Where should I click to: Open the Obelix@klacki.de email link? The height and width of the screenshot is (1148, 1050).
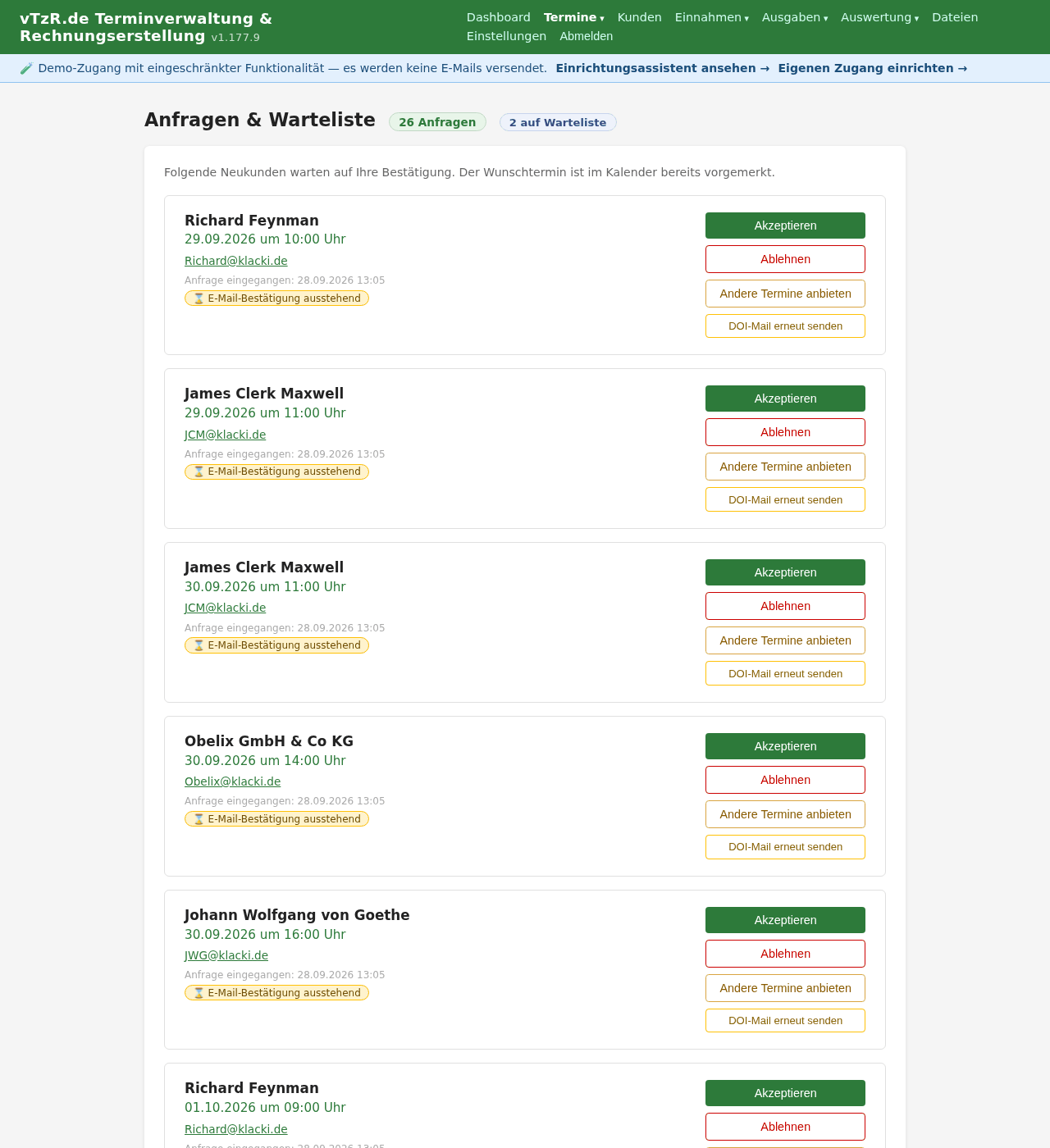233,781
